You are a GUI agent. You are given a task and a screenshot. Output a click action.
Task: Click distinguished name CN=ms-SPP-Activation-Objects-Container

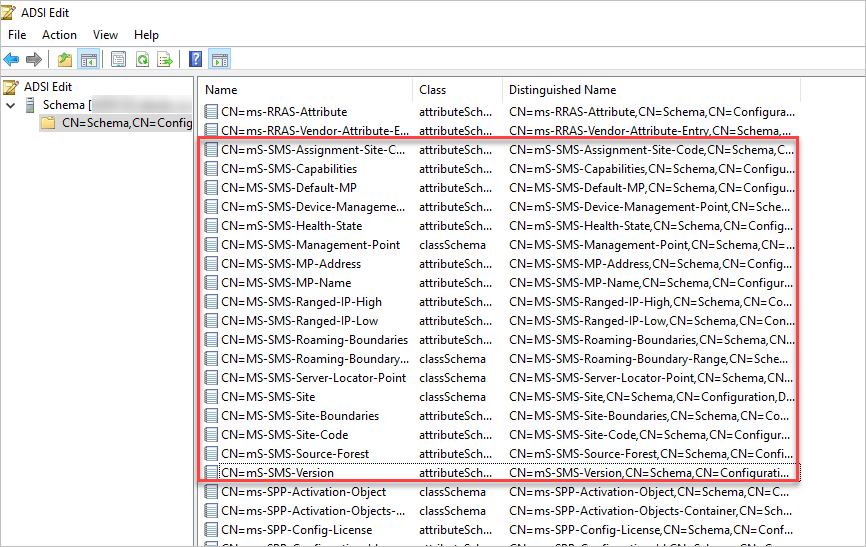[651, 511]
